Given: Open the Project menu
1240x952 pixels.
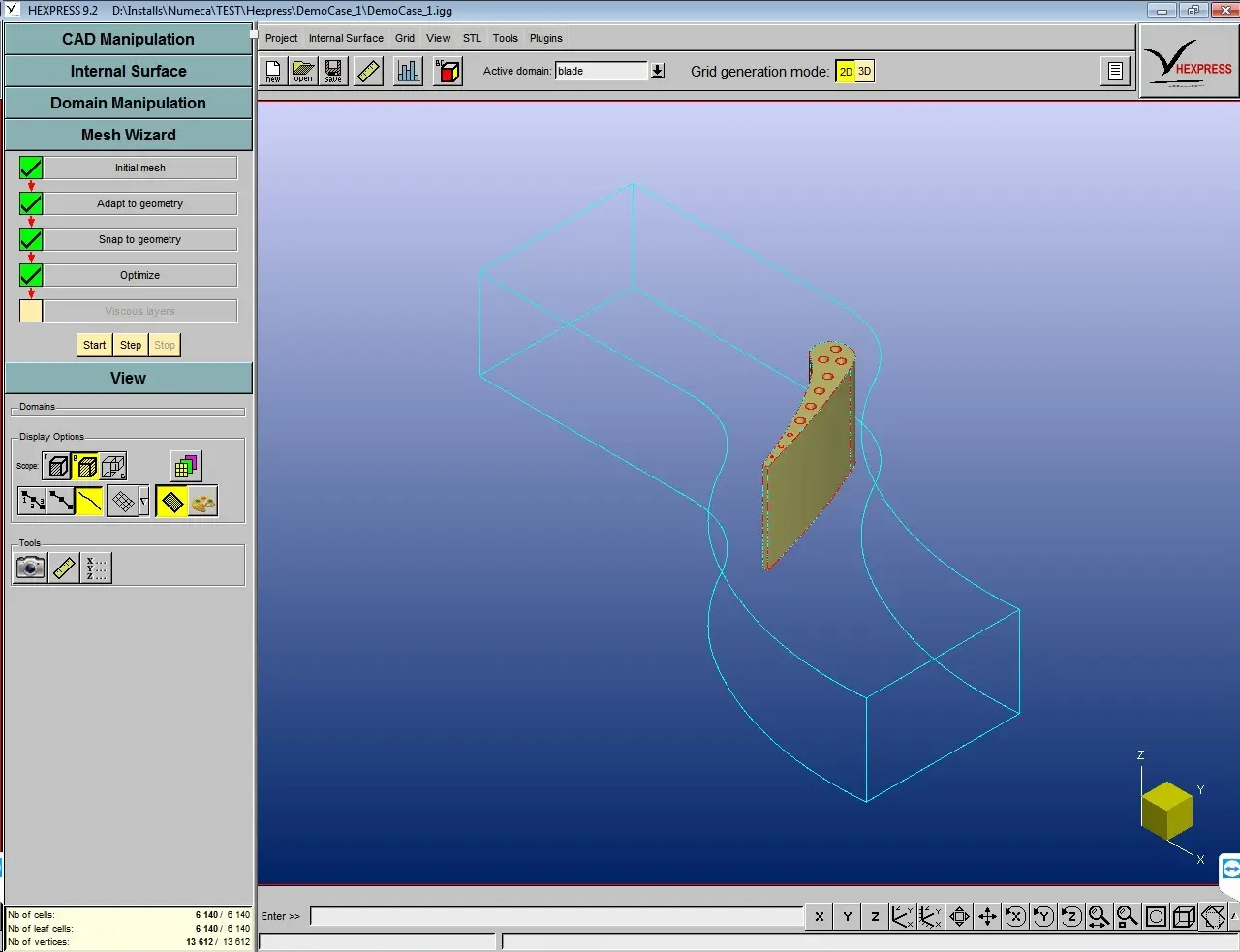Looking at the screenshot, I should (281, 39).
